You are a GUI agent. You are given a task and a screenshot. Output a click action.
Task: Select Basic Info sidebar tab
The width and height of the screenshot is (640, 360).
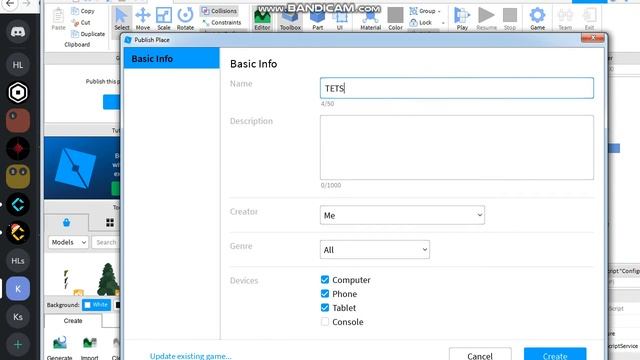171,58
